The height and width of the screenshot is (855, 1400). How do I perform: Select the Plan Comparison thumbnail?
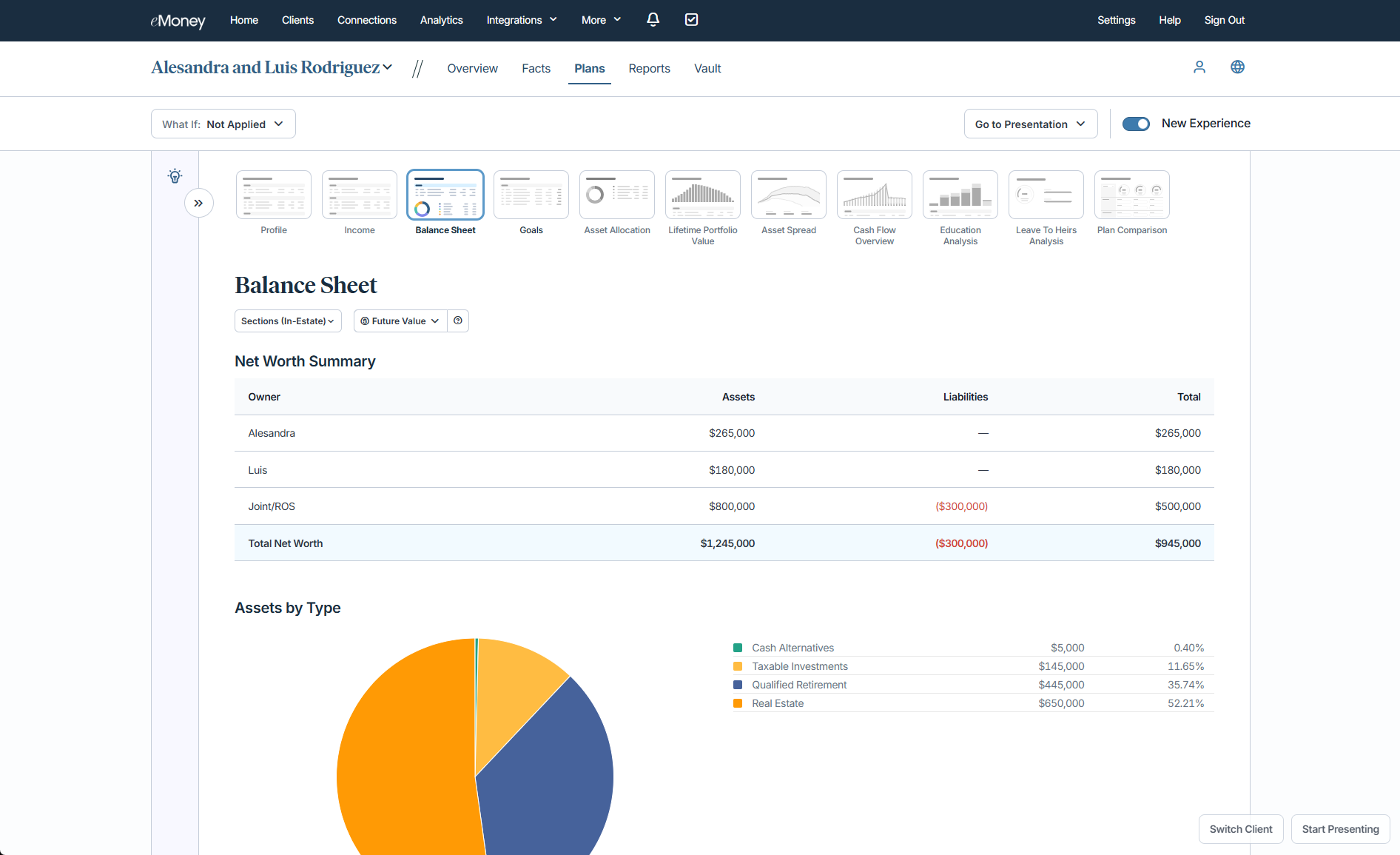[x=1131, y=195]
